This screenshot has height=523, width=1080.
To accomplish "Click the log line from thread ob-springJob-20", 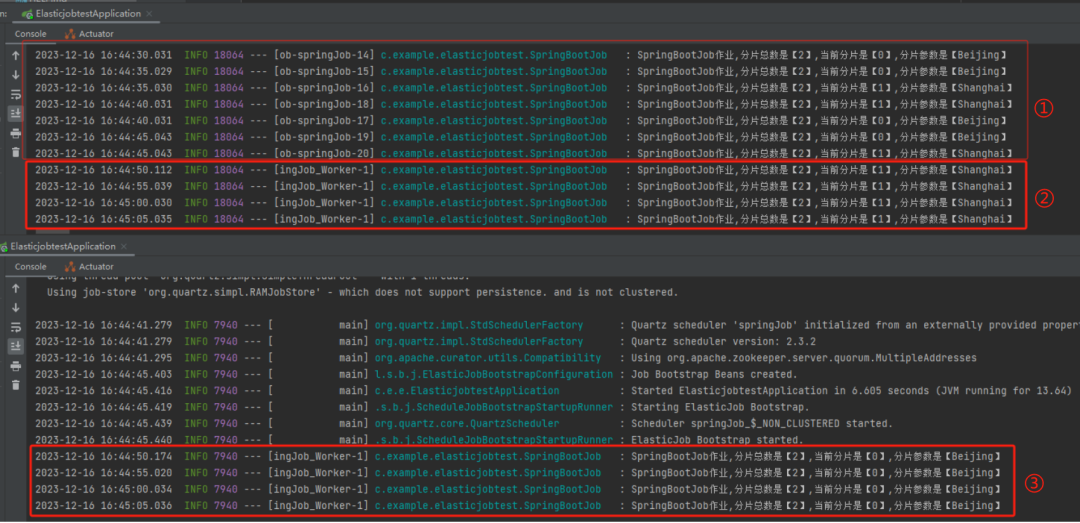I will coord(523,153).
